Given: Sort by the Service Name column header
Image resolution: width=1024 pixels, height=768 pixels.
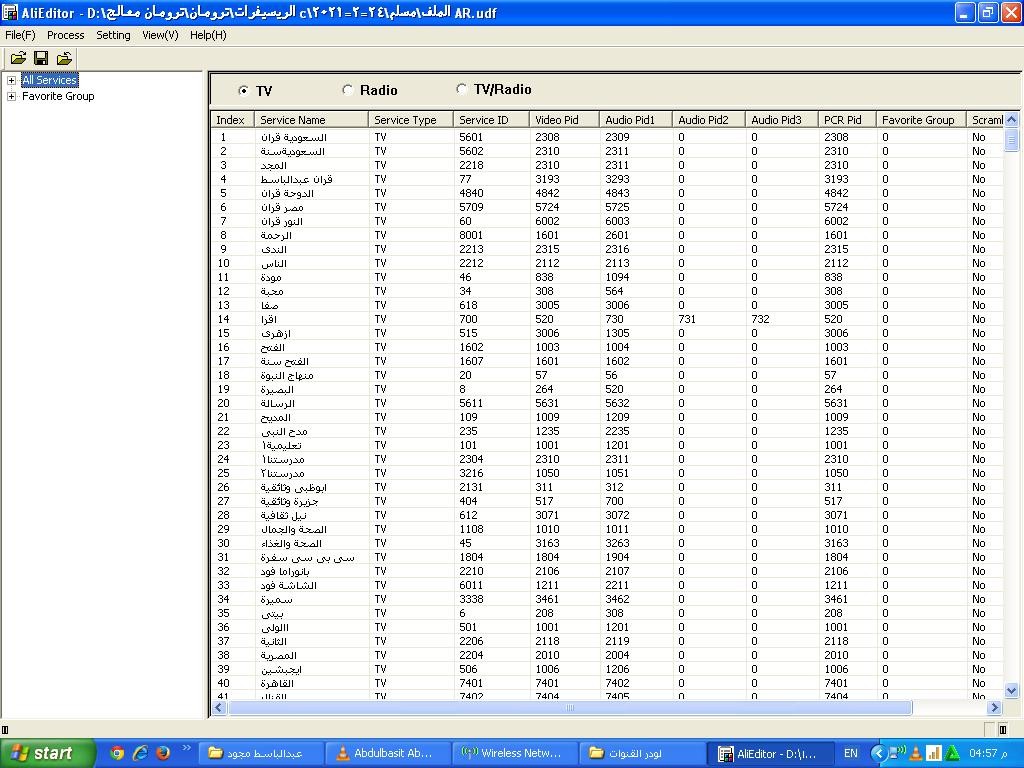Looking at the screenshot, I should (310, 120).
